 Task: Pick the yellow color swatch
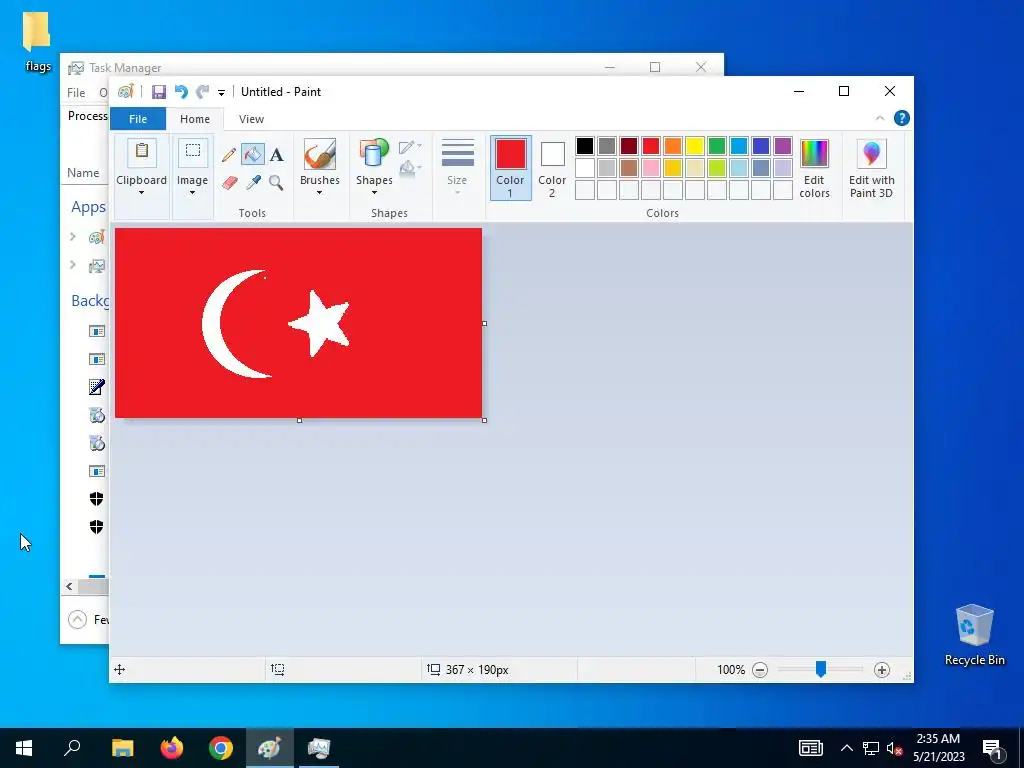pos(695,146)
